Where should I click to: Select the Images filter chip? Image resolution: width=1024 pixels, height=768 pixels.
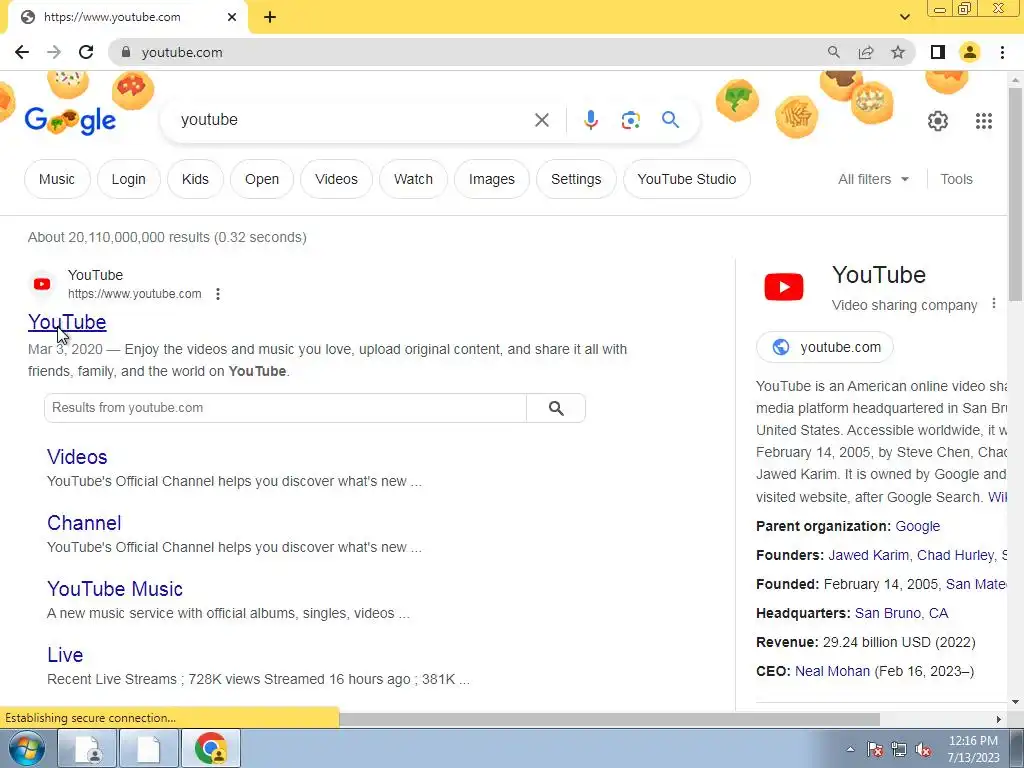(492, 179)
